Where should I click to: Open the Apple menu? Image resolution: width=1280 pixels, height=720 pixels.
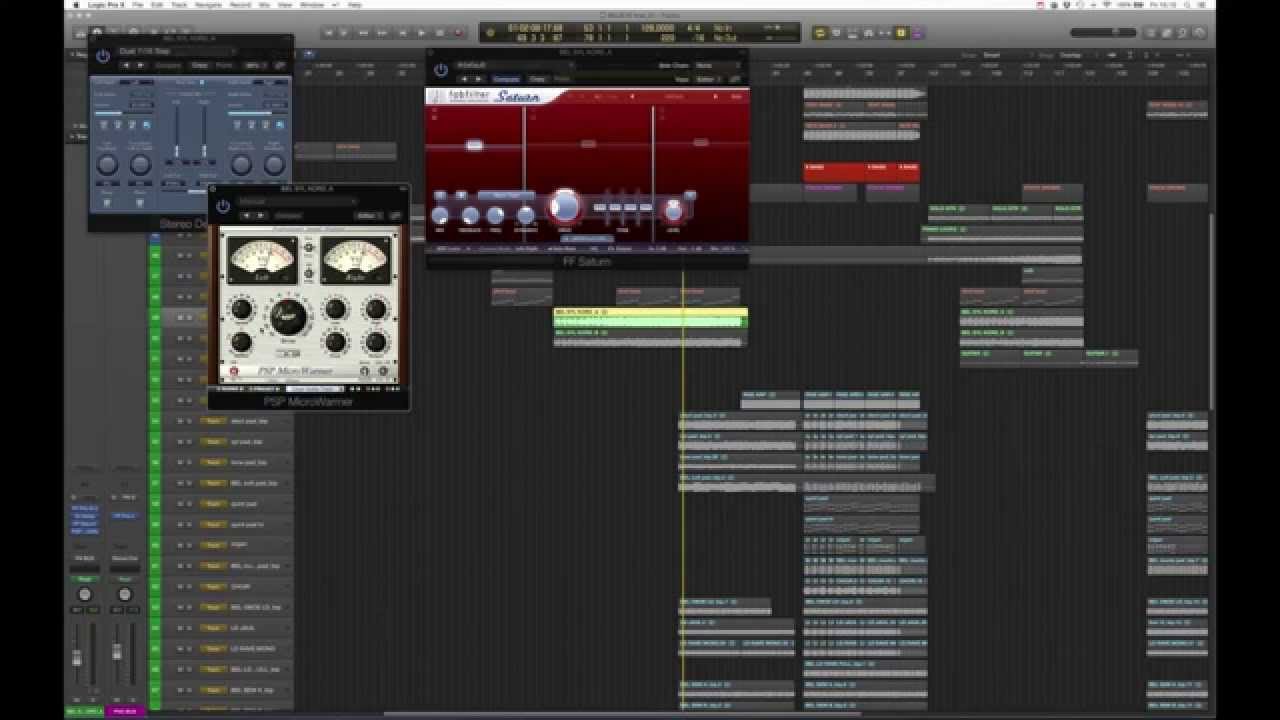(75, 5)
